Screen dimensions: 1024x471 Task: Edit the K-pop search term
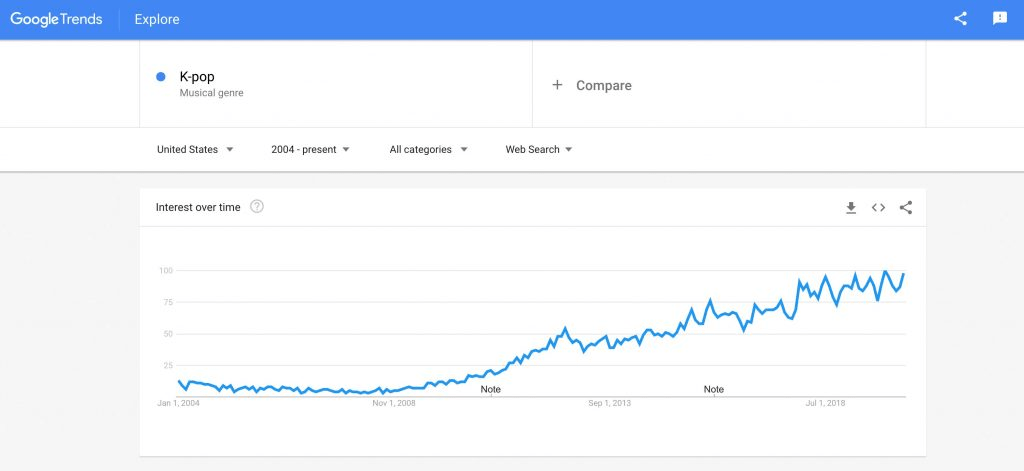pos(197,77)
